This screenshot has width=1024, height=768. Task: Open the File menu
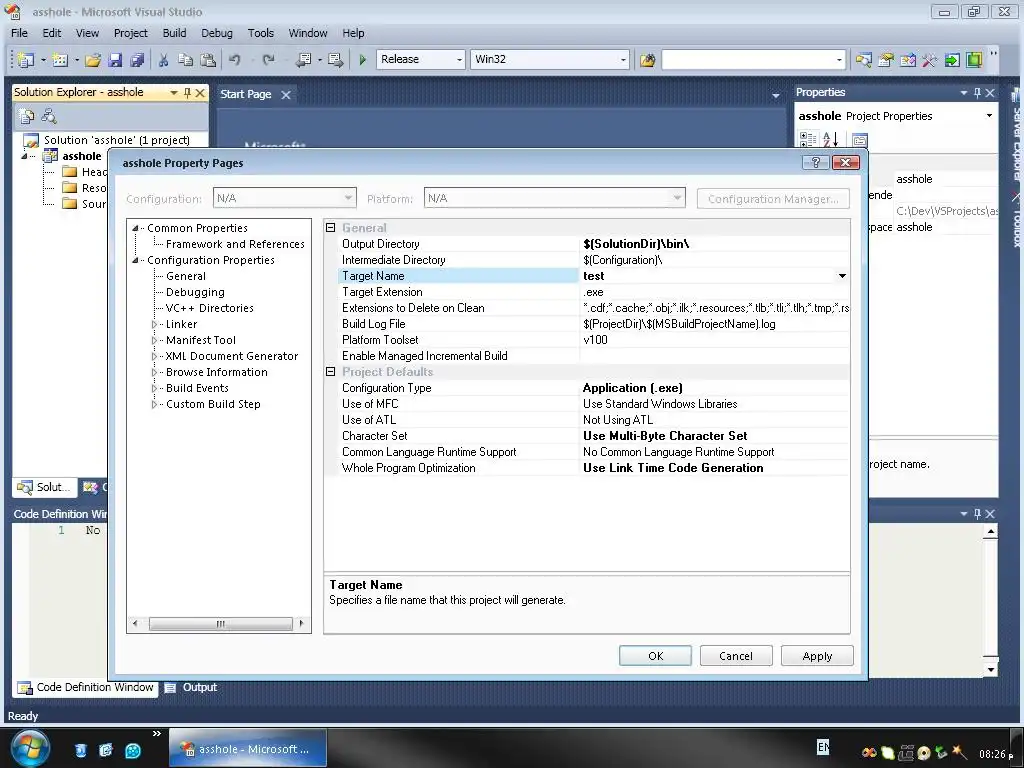[x=20, y=33]
